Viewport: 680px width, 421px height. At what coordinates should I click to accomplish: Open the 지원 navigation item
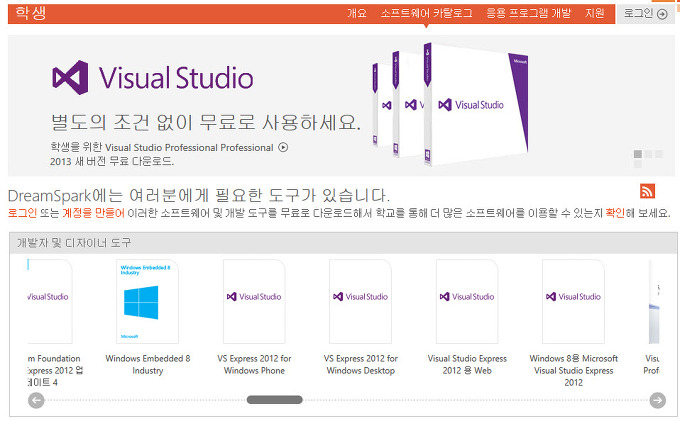[x=594, y=14]
